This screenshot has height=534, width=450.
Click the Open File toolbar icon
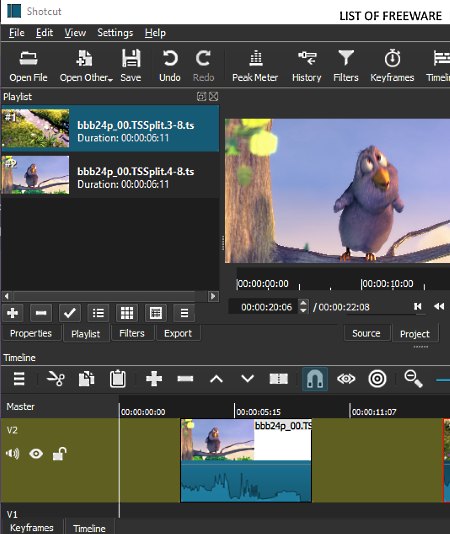28,66
